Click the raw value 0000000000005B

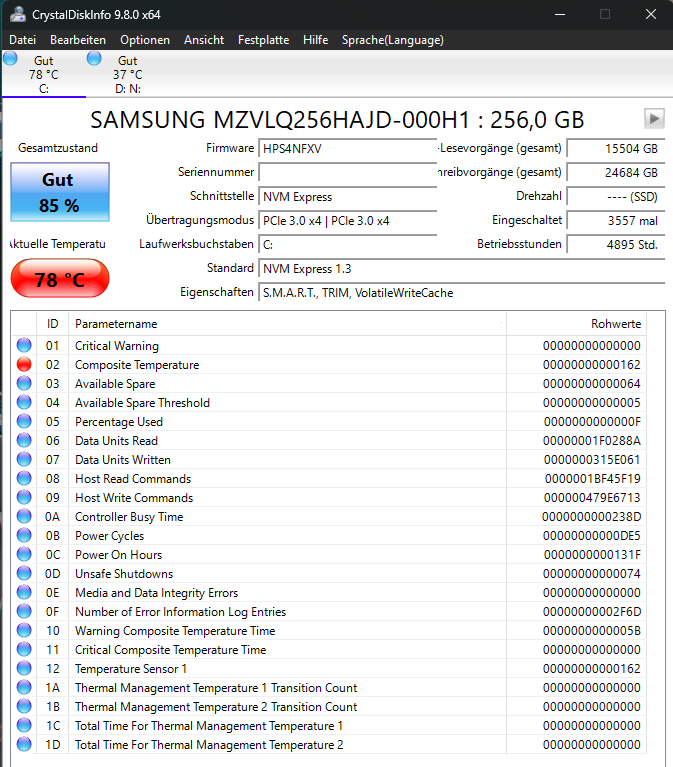(592, 631)
